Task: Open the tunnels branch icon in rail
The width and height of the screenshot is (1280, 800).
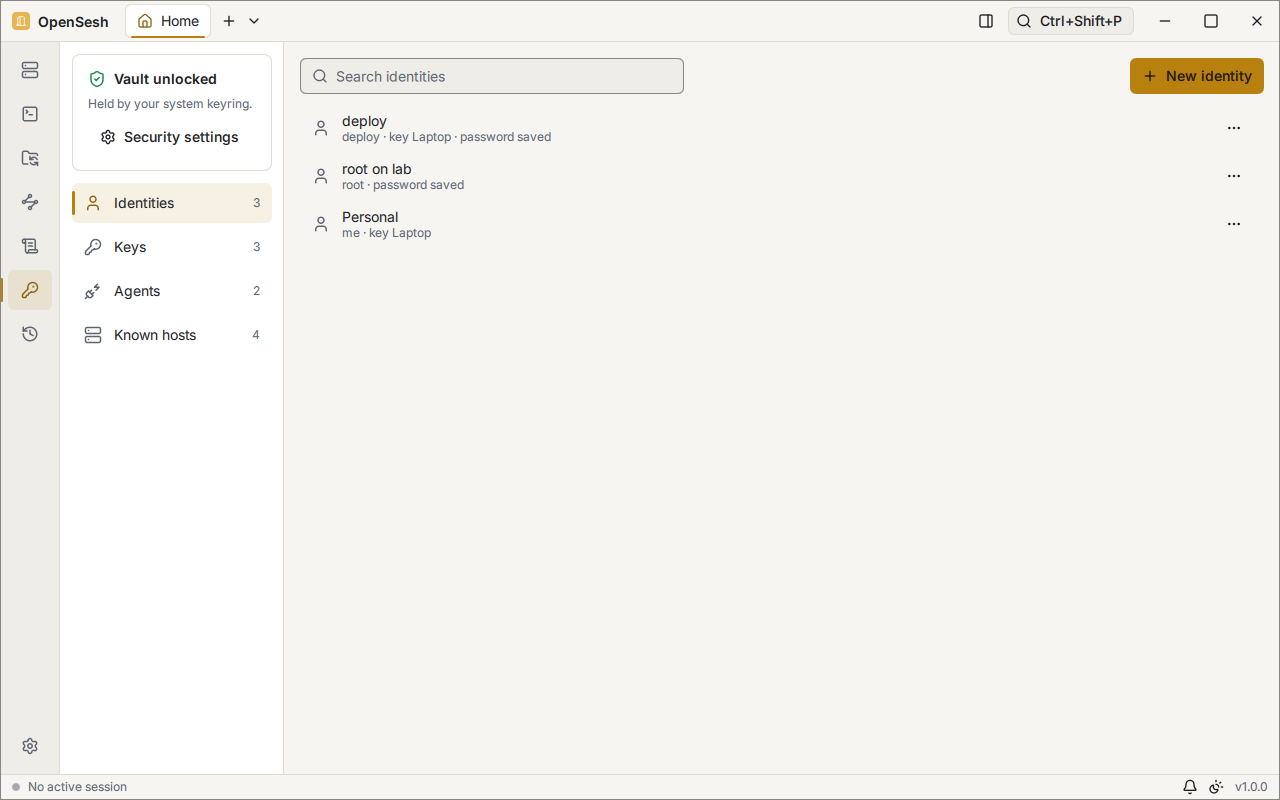Action: click(x=30, y=202)
